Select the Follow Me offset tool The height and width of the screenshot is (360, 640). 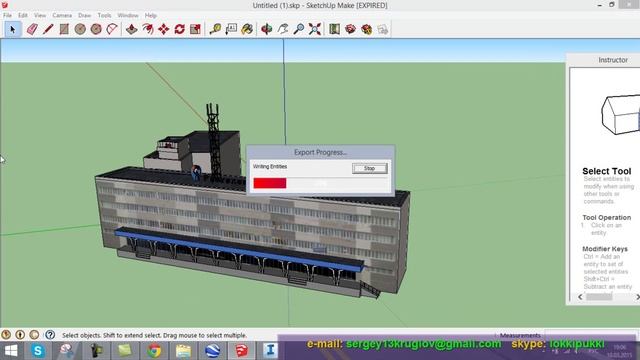[x=148, y=29]
